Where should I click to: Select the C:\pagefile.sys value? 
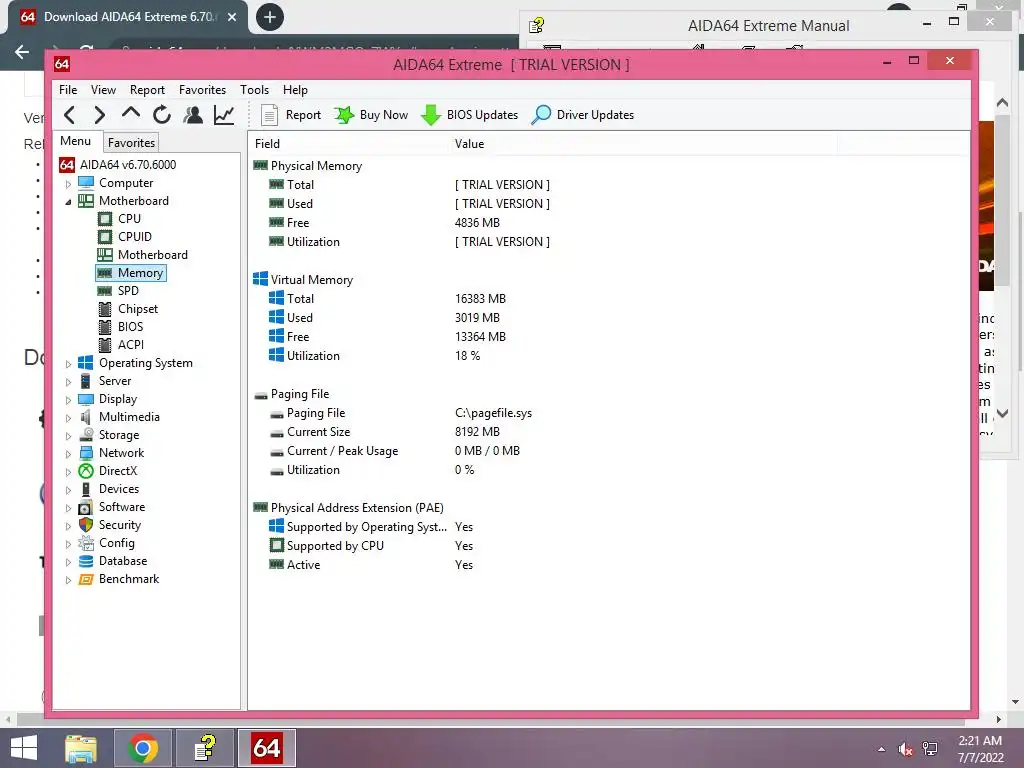(x=494, y=413)
